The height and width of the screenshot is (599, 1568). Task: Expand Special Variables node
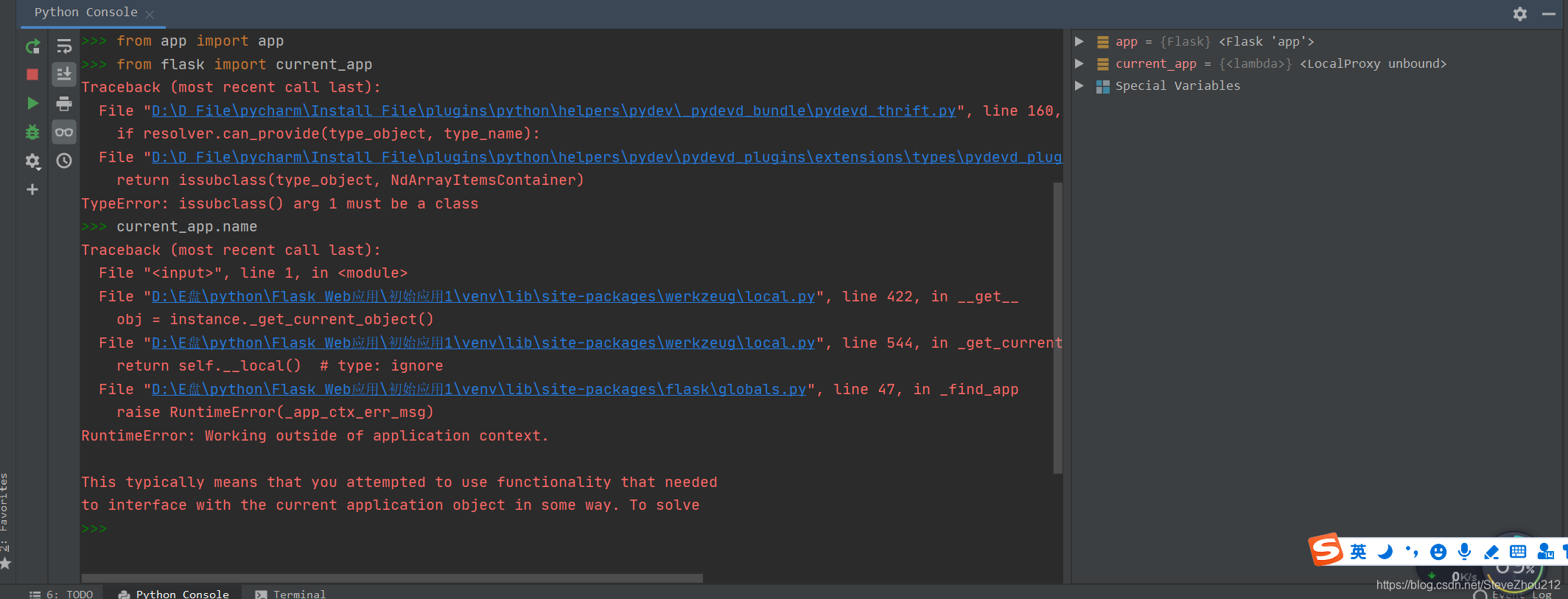click(x=1079, y=85)
